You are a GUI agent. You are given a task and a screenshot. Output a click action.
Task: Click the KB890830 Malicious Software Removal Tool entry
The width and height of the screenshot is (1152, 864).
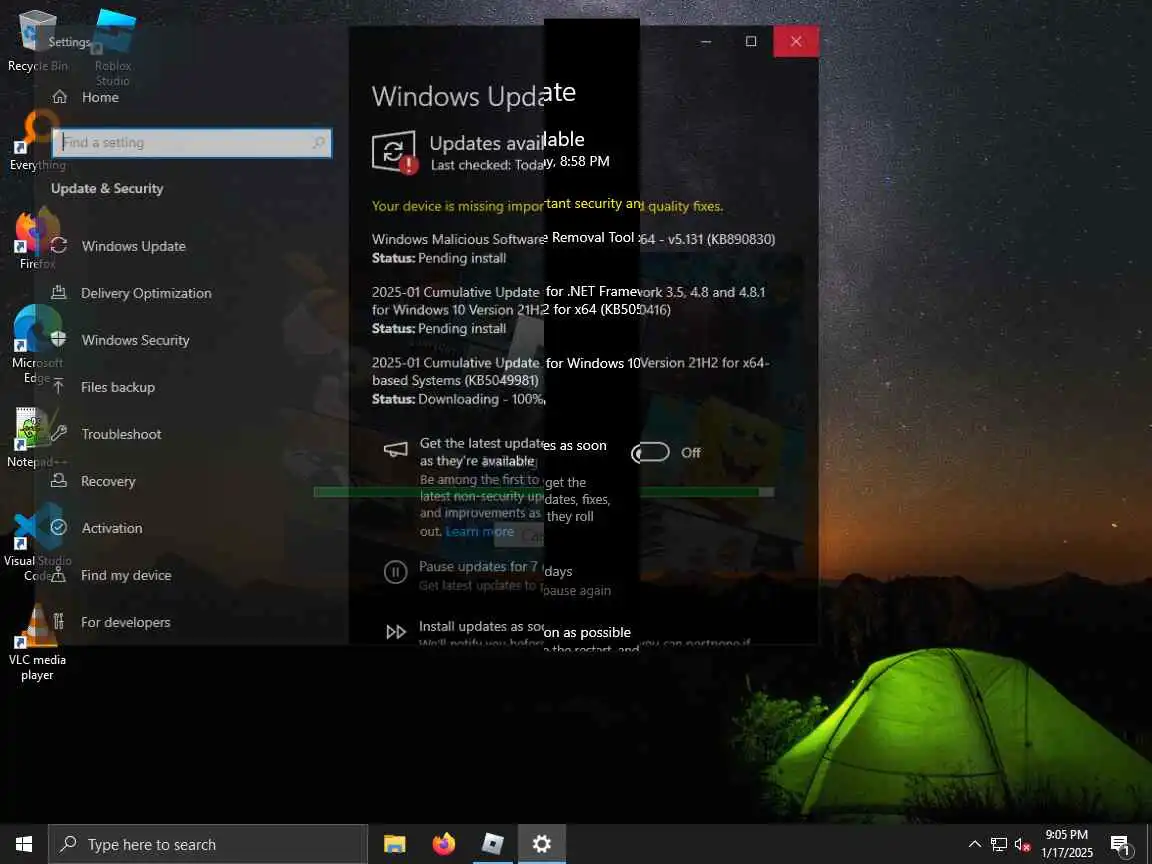[573, 248]
